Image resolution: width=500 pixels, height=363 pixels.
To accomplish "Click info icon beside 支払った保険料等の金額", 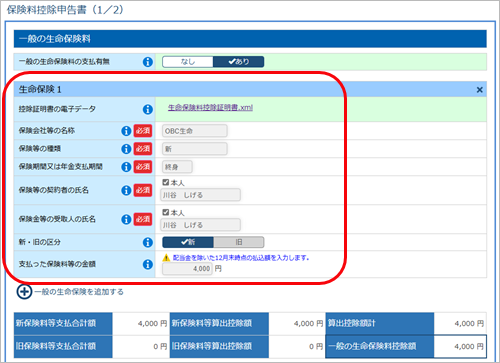I will click(148, 264).
